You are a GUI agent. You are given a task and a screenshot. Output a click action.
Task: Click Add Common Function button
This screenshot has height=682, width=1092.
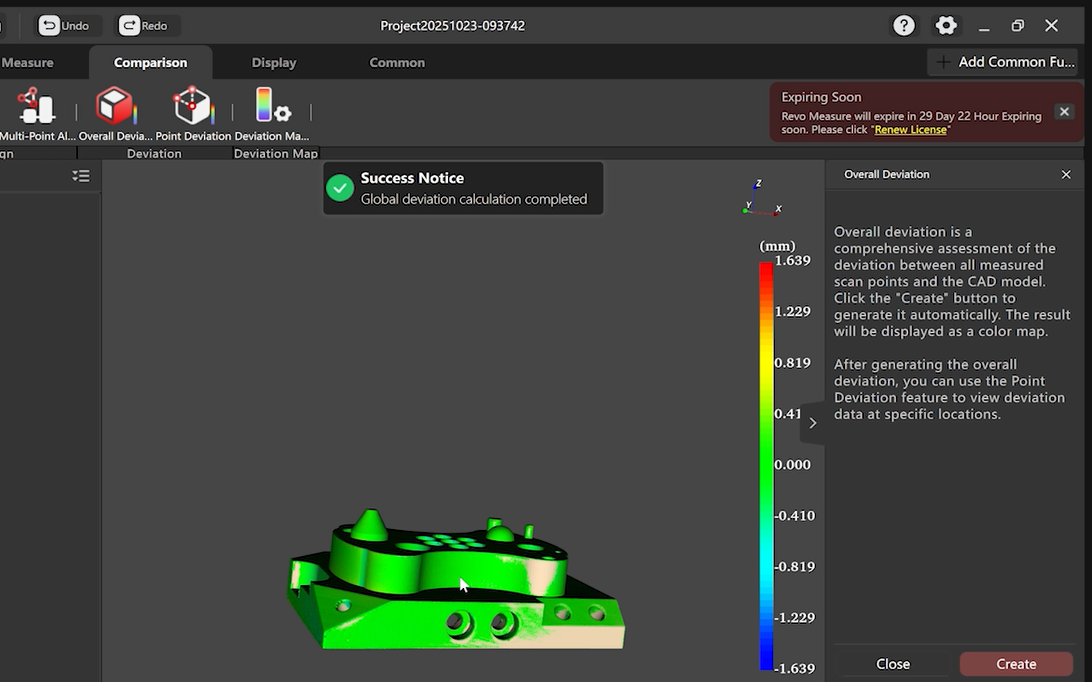click(x=1004, y=62)
